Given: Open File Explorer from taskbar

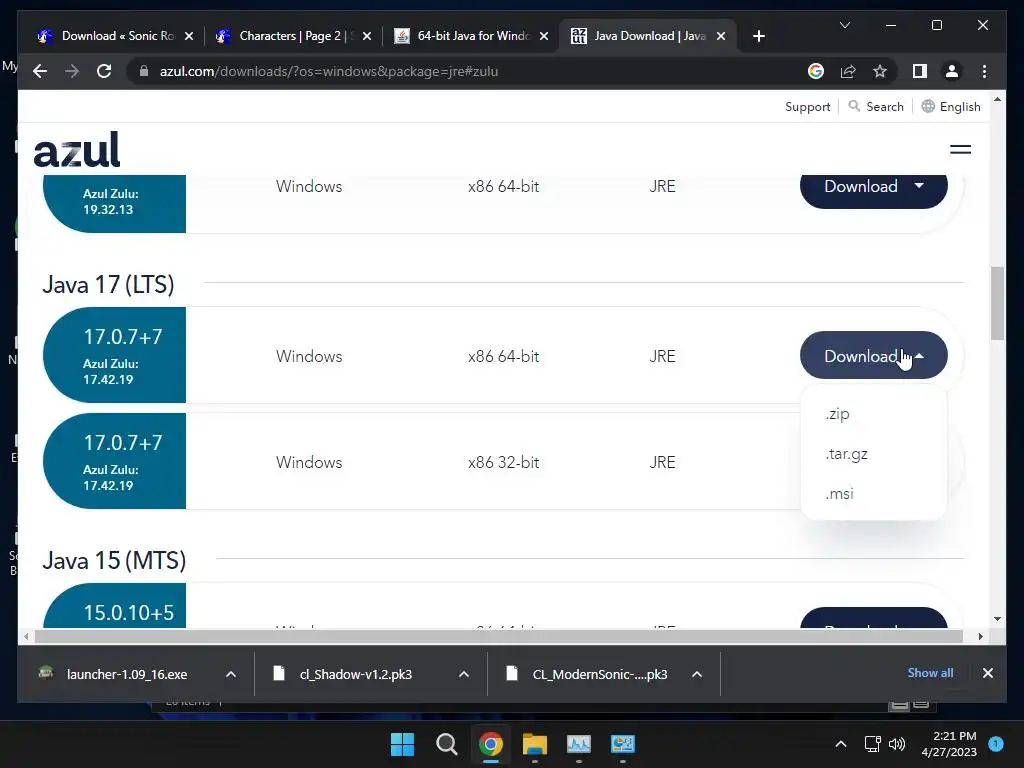Looking at the screenshot, I should point(534,744).
